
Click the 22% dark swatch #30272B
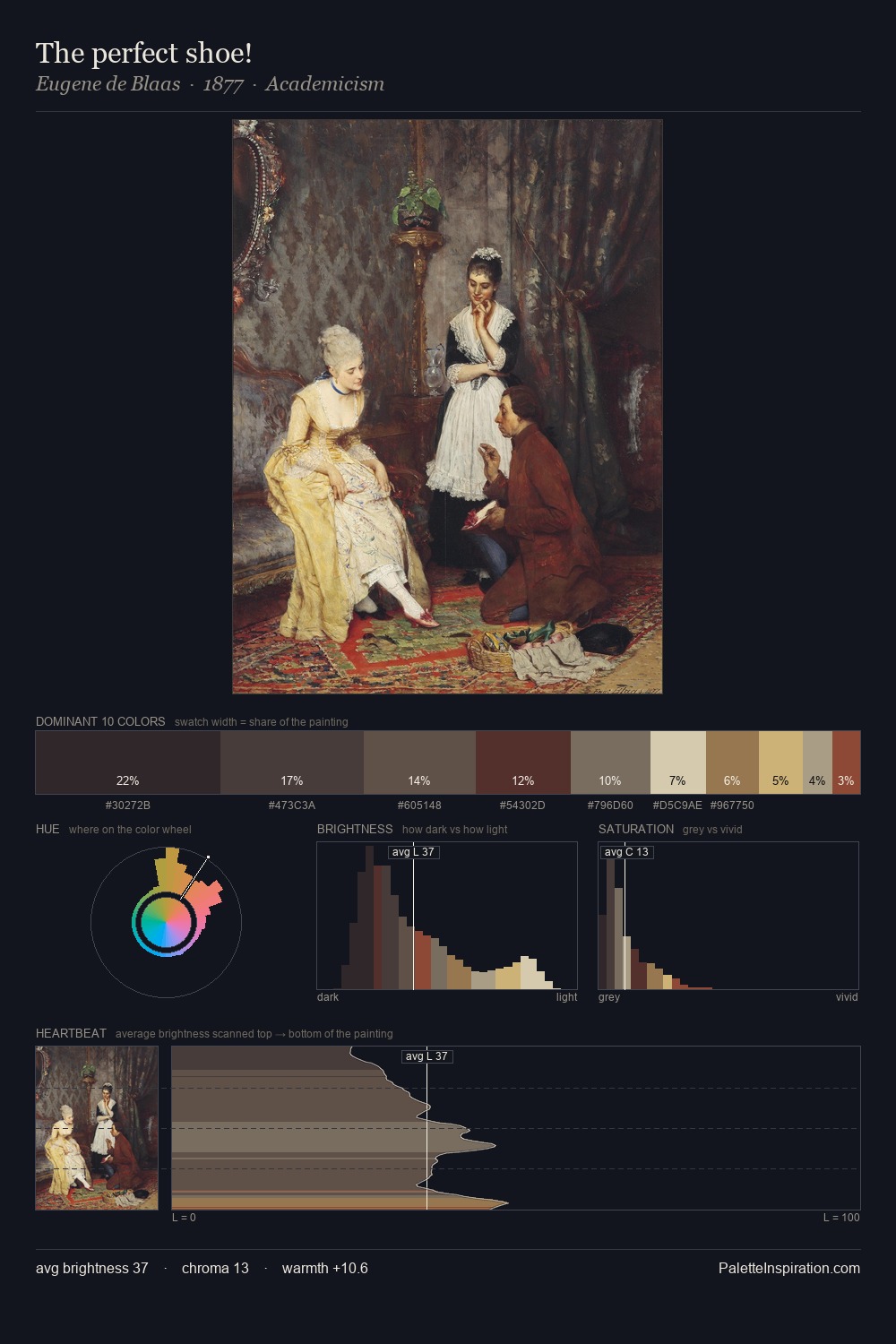128,762
